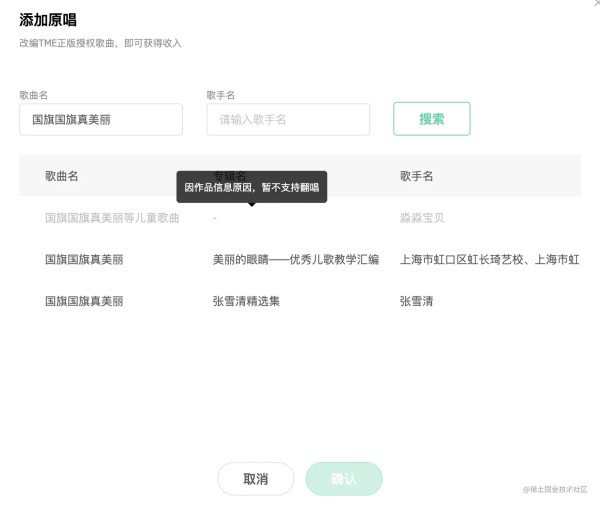Click the 歌曲名 table column header

61,176
